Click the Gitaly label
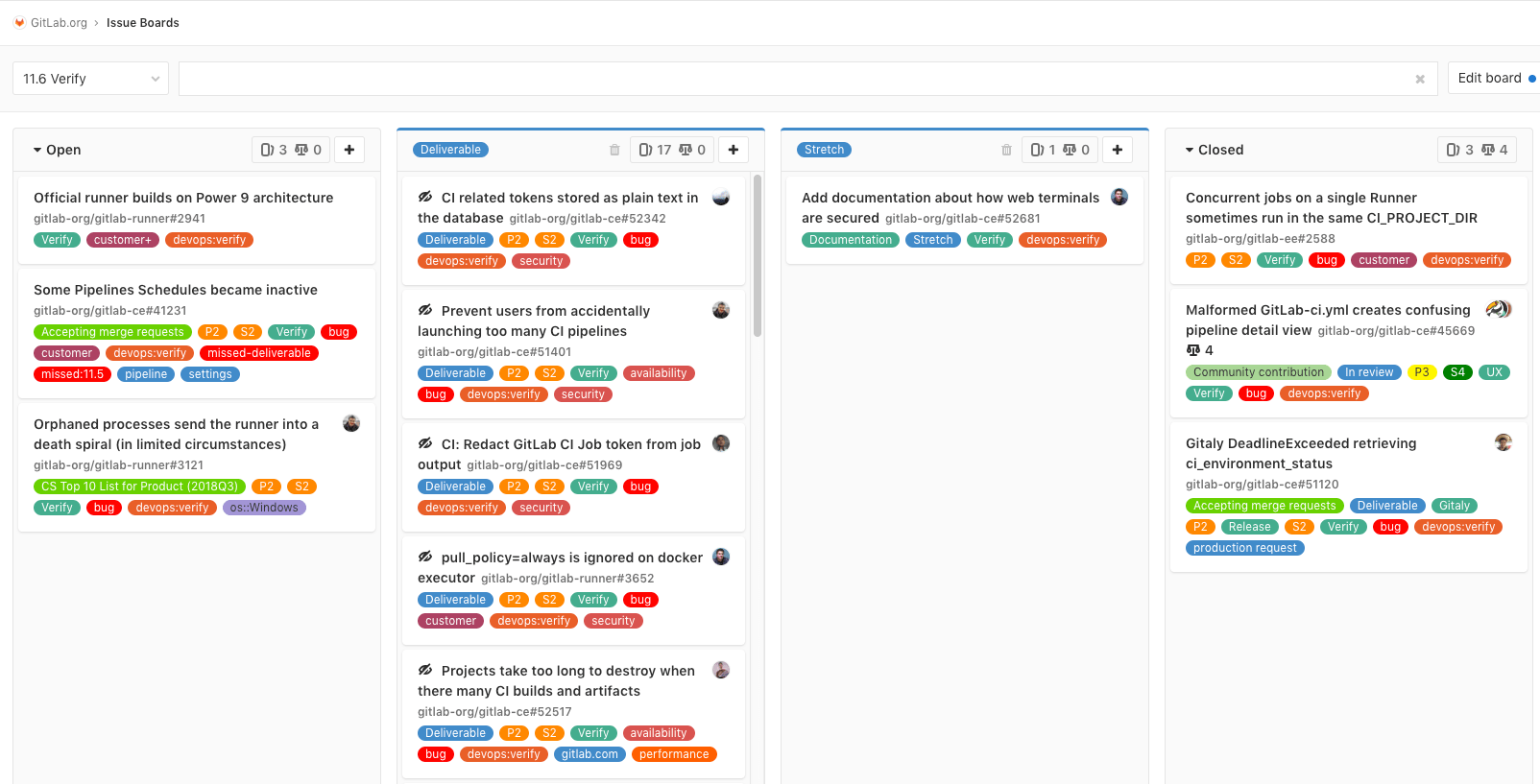This screenshot has height=784, width=1540. point(1455,506)
